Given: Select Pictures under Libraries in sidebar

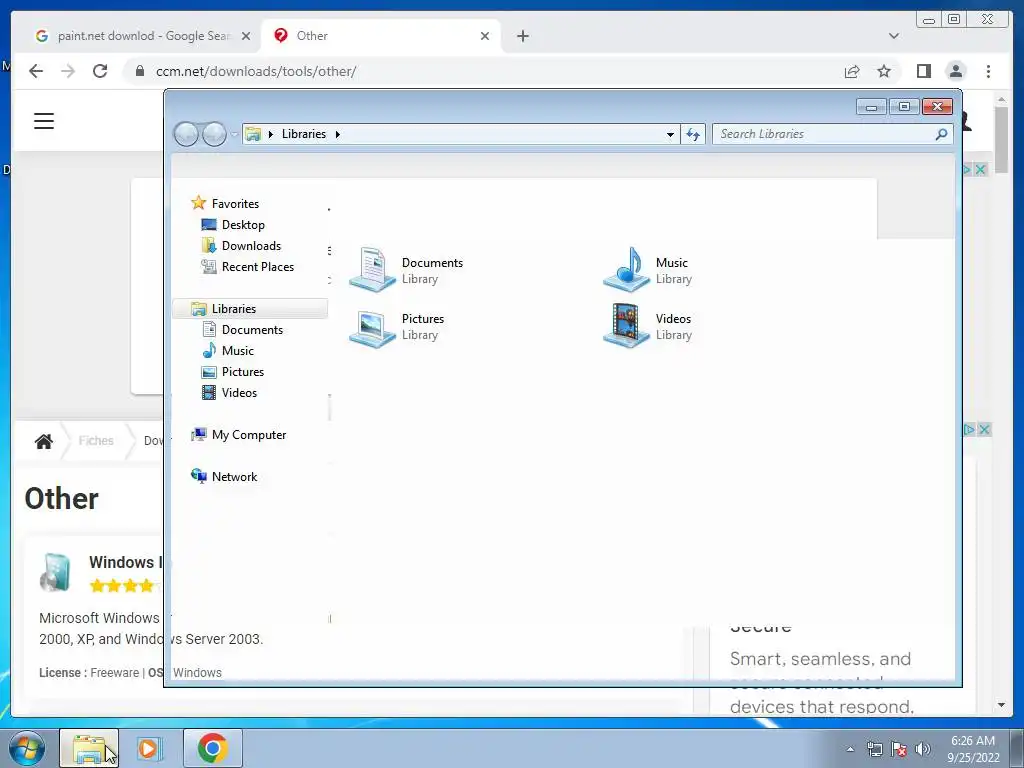Looking at the screenshot, I should coord(233,372).
